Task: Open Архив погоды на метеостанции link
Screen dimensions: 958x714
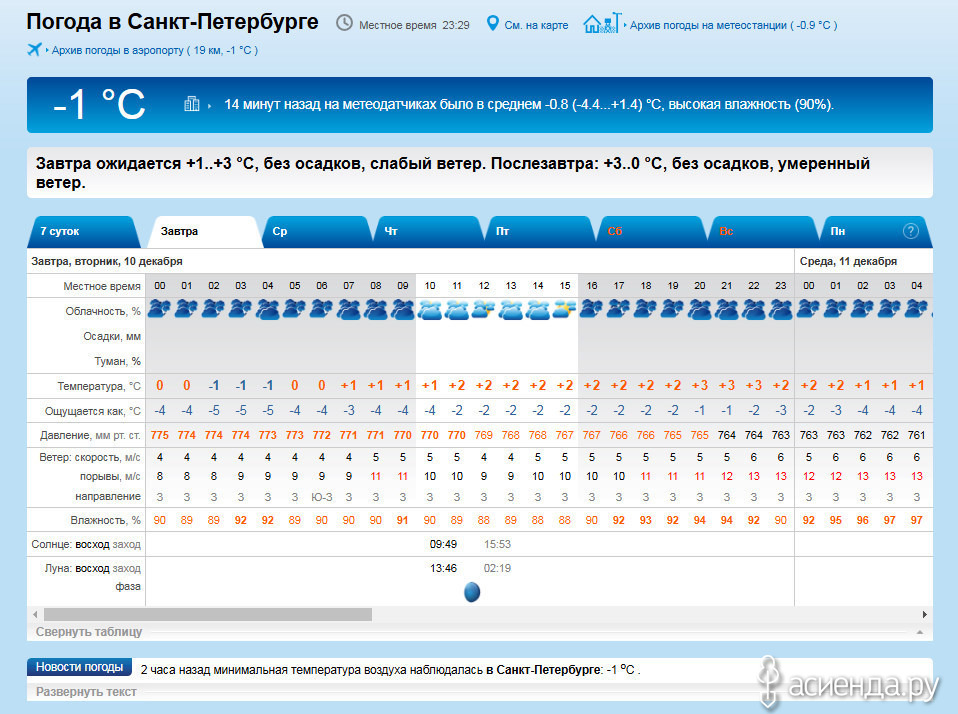Action: [x=733, y=25]
